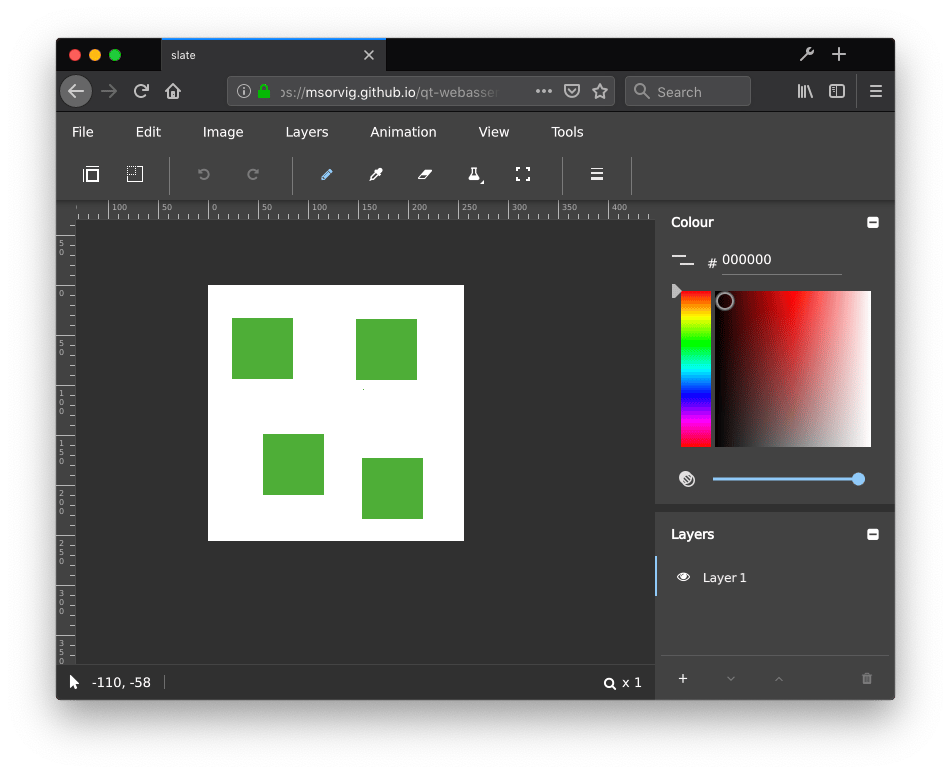Bookmark the page with star icon
This screenshot has width=951, height=774.
600,90
